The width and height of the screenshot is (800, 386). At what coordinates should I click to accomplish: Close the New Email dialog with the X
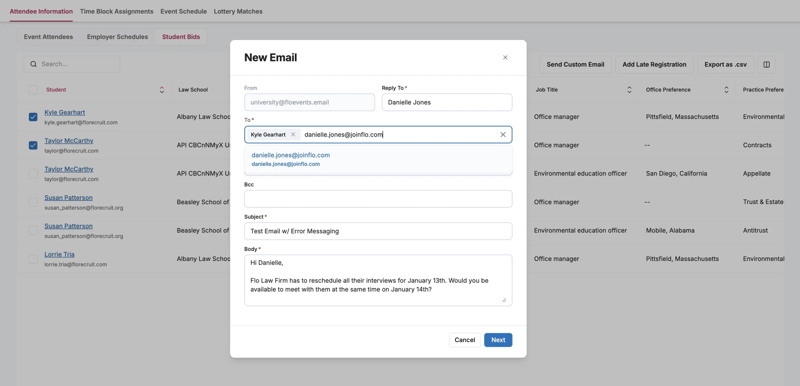pos(505,58)
